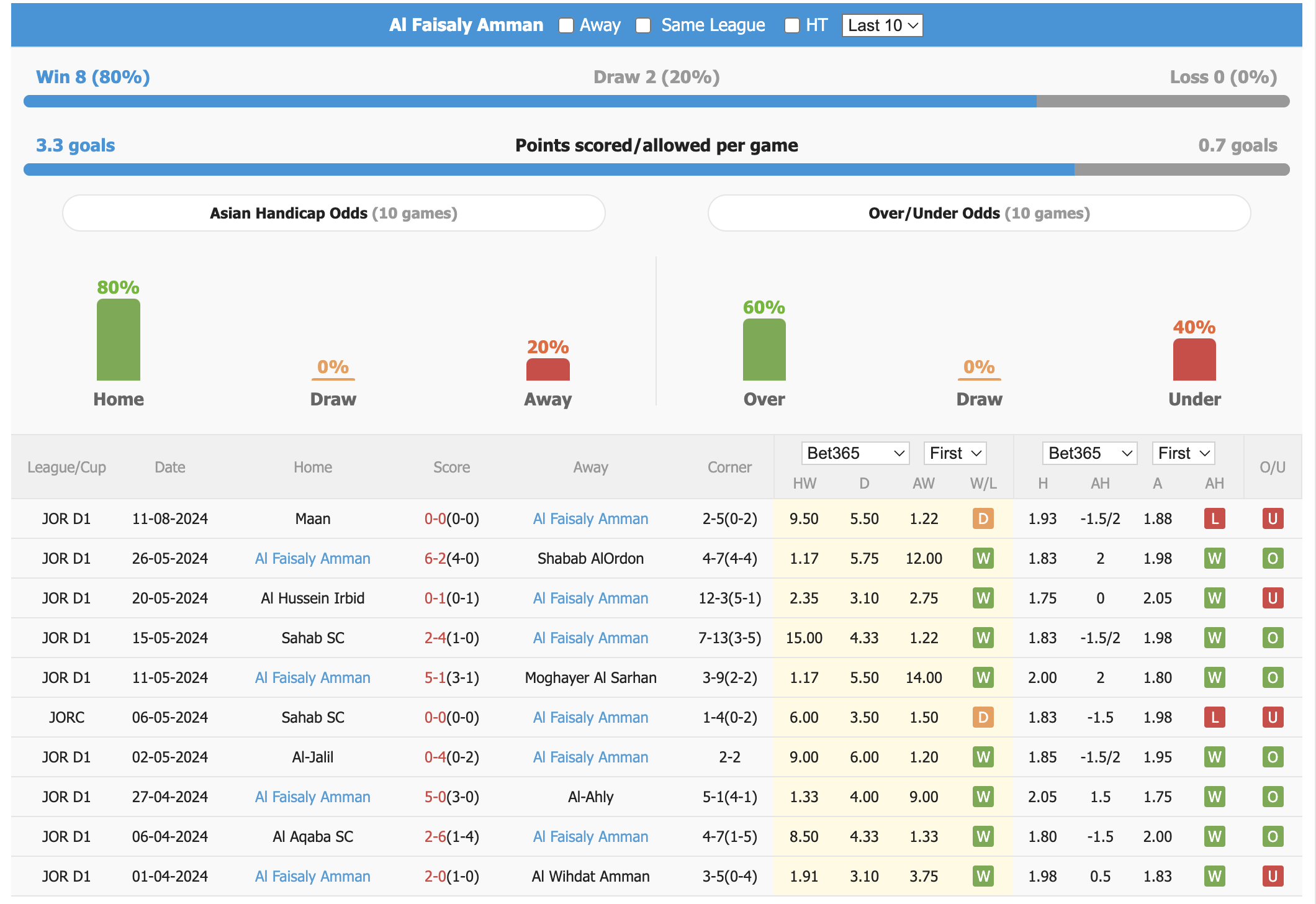Click the red U badge in the 06-05-2024 row
The image size is (1316, 904).
[x=1273, y=717]
